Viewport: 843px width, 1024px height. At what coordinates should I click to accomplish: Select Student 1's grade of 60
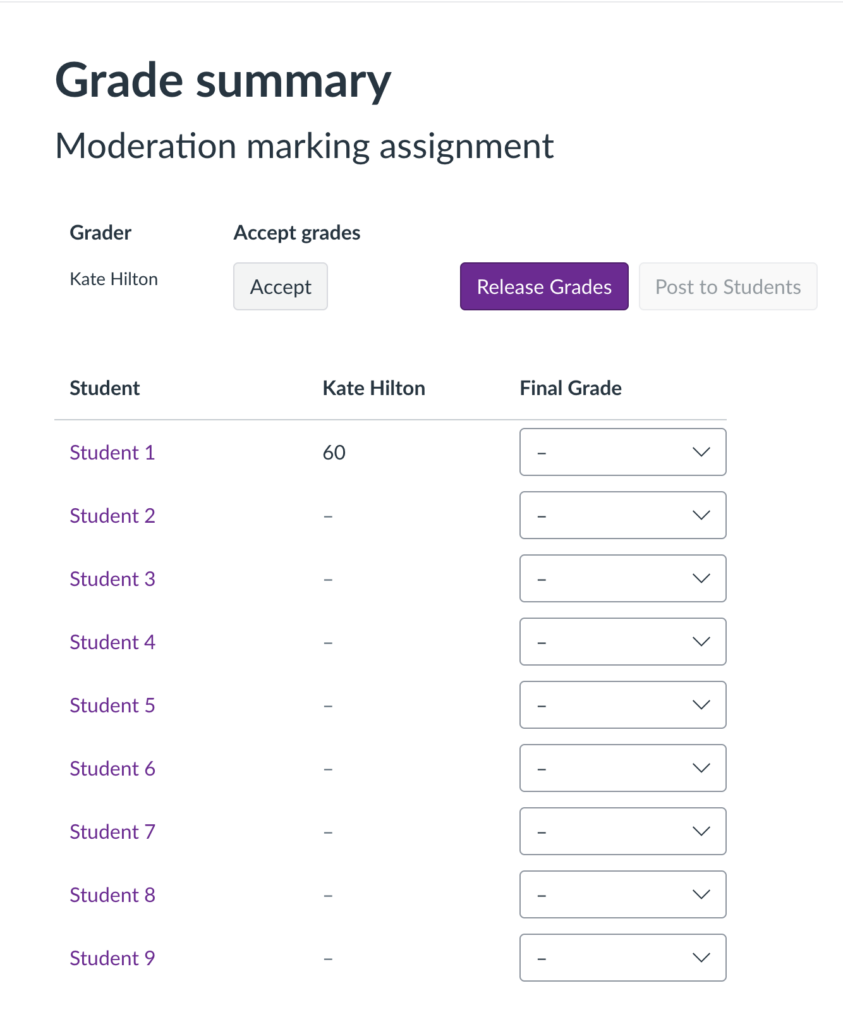tap(334, 452)
